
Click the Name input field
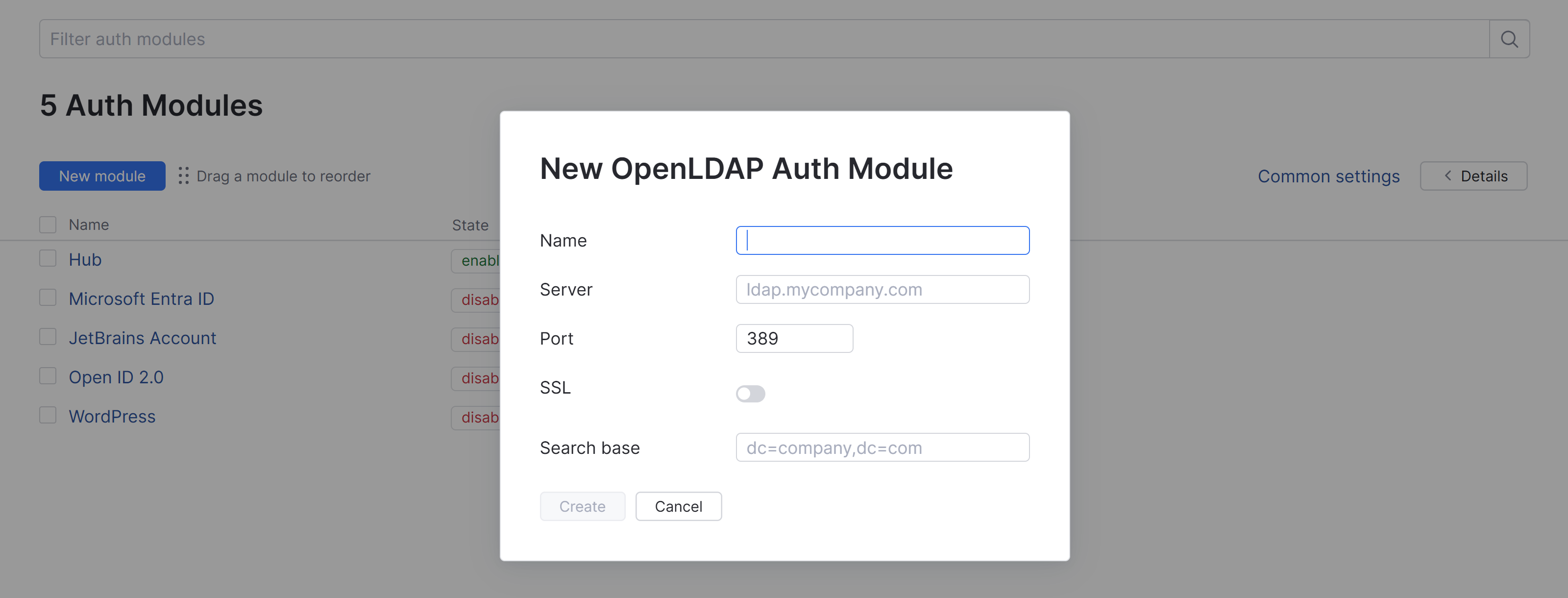point(882,240)
